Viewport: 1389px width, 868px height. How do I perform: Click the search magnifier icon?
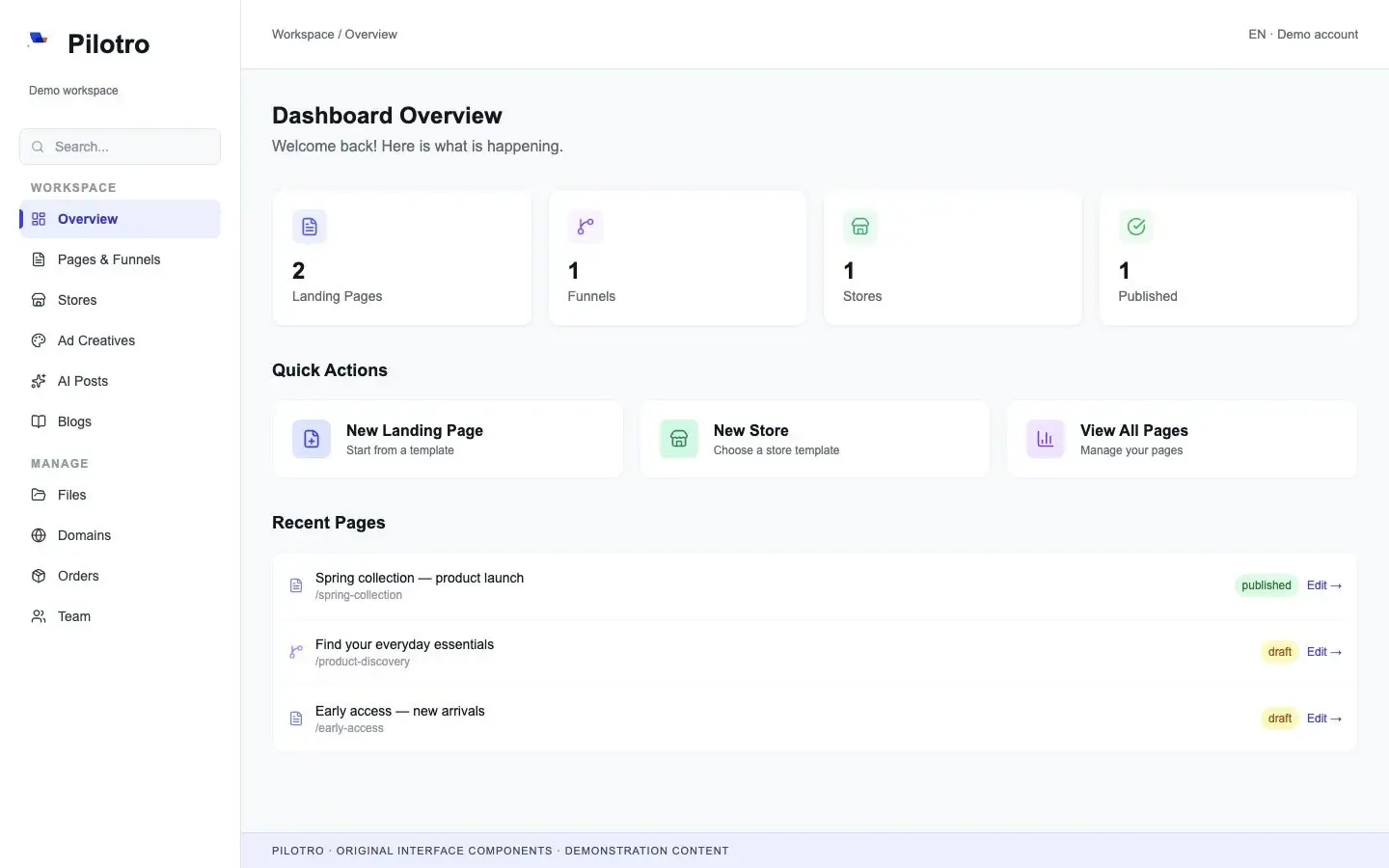(x=38, y=147)
